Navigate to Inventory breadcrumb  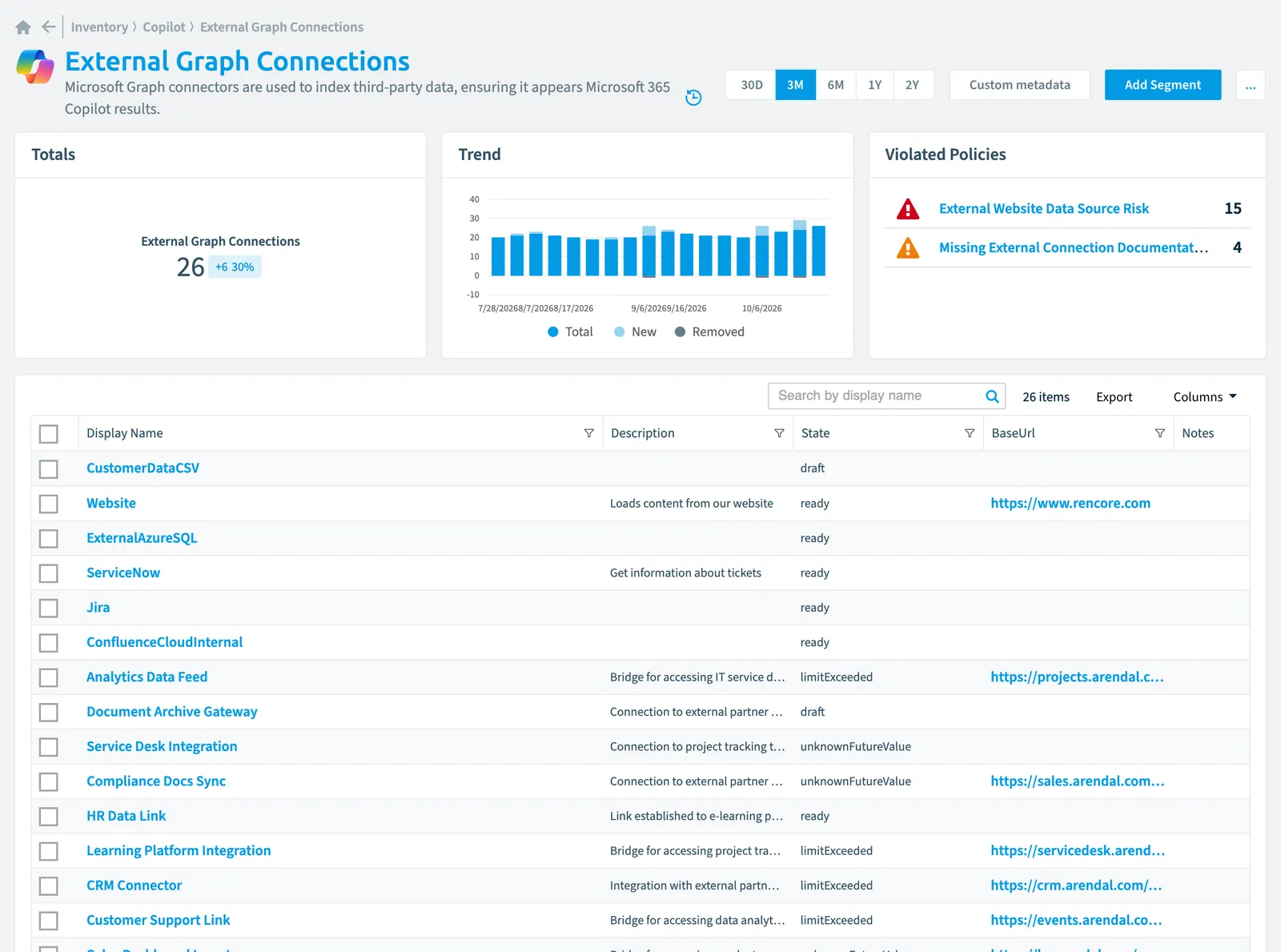[x=99, y=27]
